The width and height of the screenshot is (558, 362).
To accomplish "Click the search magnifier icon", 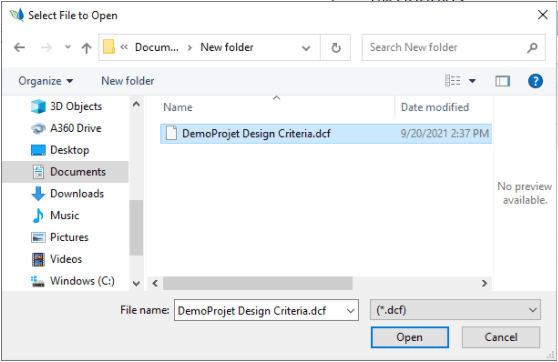I will [x=532, y=47].
